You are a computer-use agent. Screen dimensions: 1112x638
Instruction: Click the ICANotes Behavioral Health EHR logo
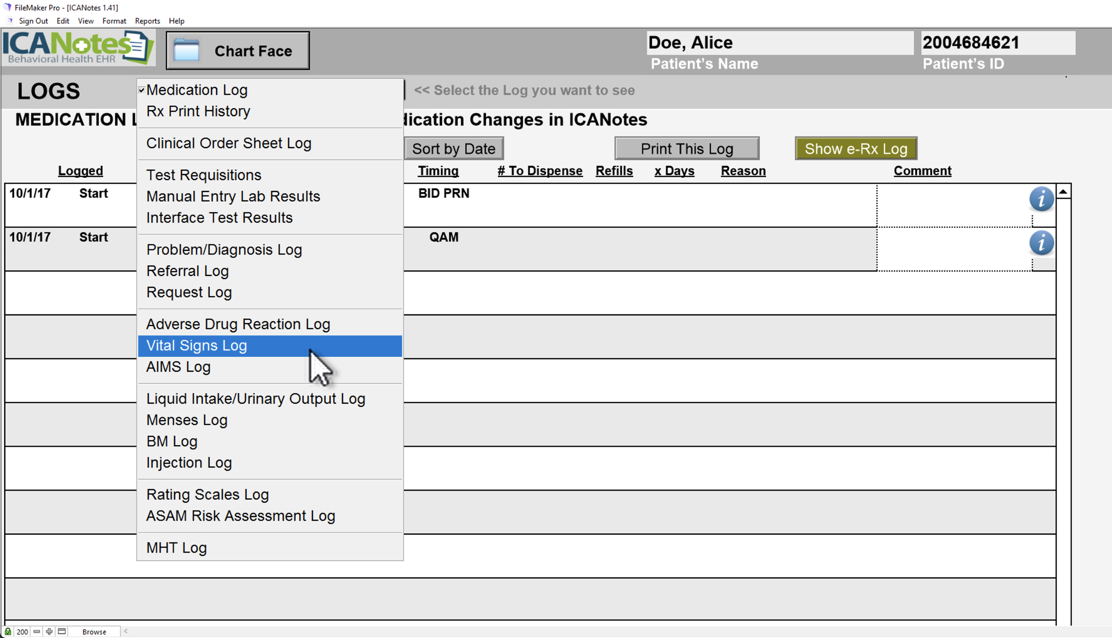(x=78, y=48)
